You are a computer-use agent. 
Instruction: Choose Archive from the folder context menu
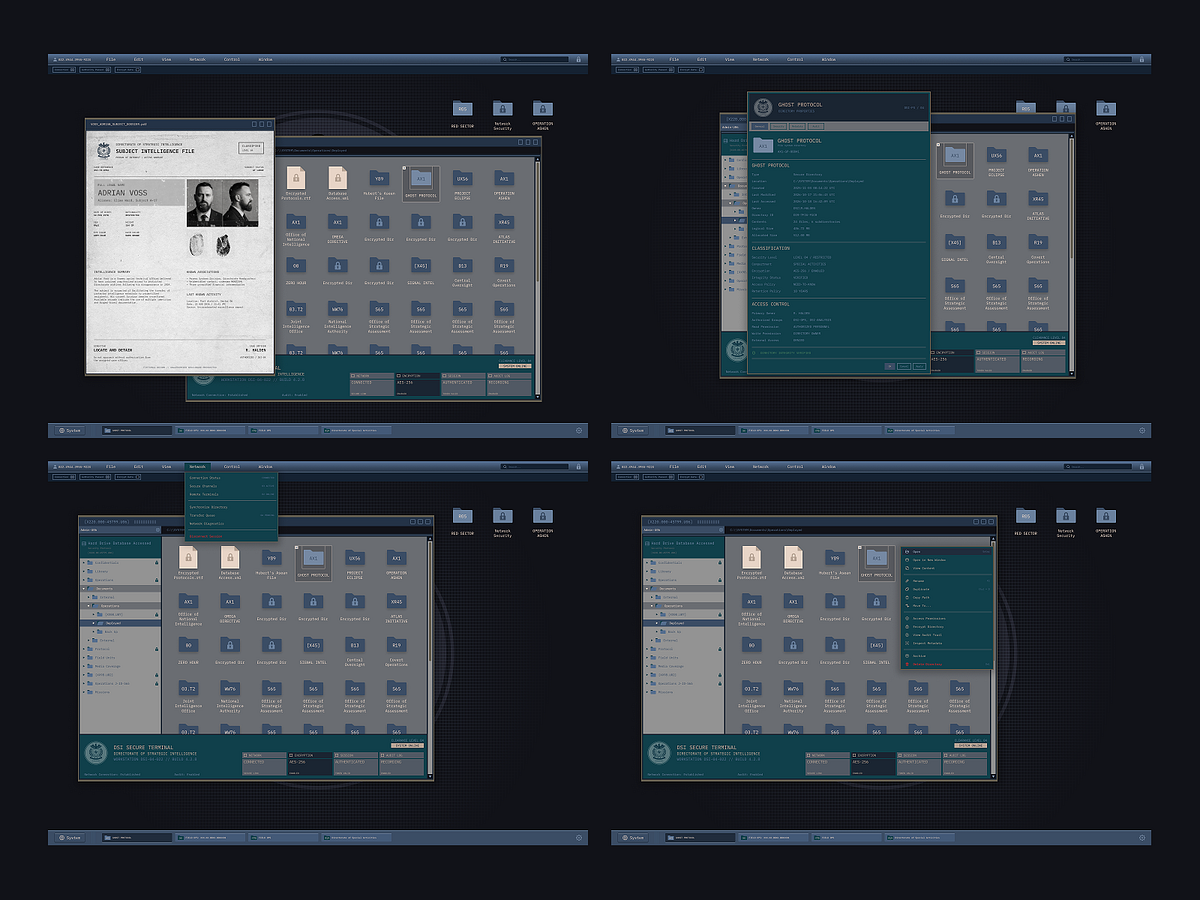click(947, 656)
